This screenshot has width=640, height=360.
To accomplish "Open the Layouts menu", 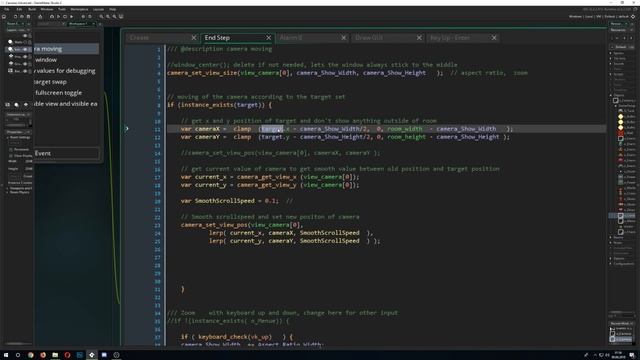I will point(98,9).
